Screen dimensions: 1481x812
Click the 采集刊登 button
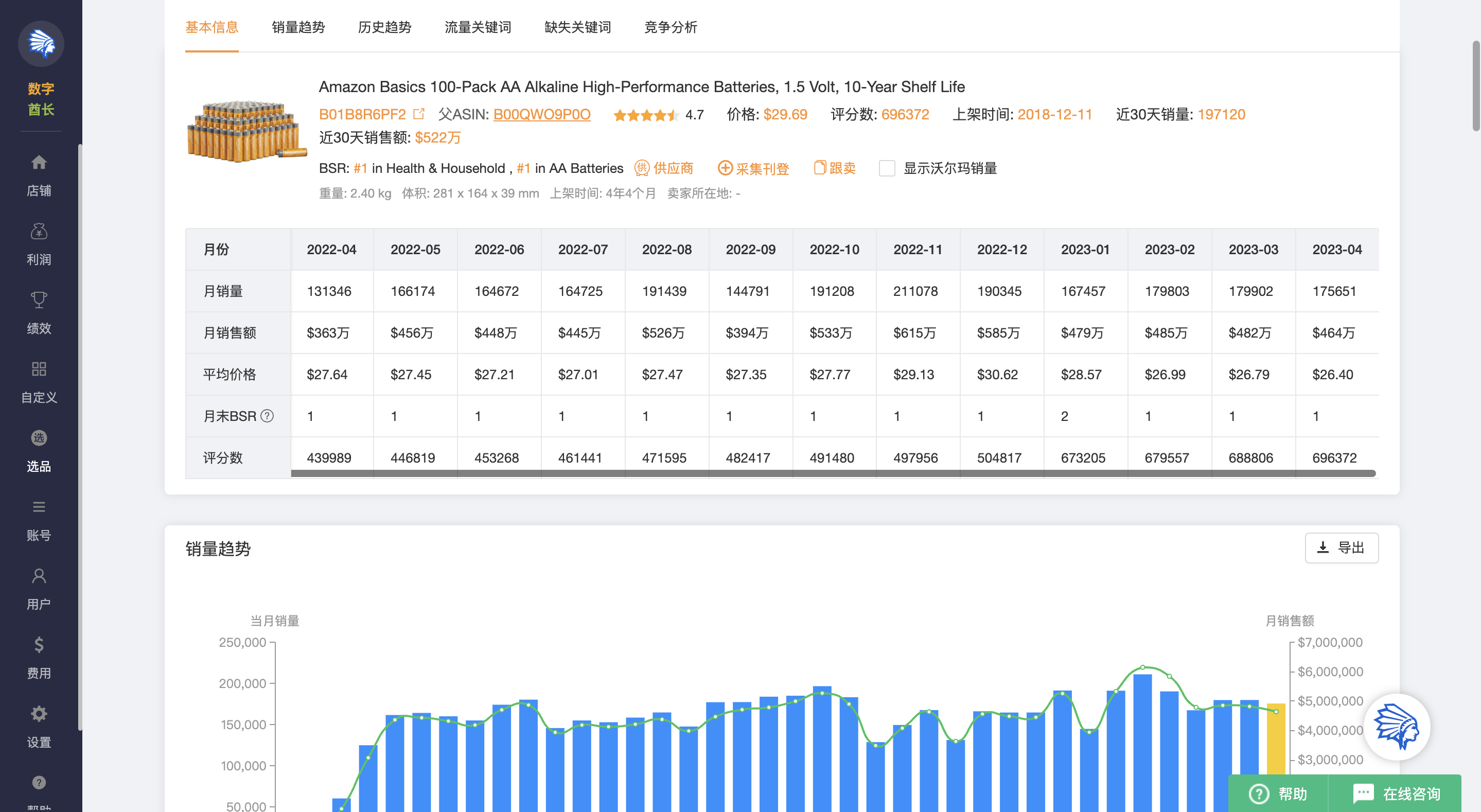coord(754,168)
